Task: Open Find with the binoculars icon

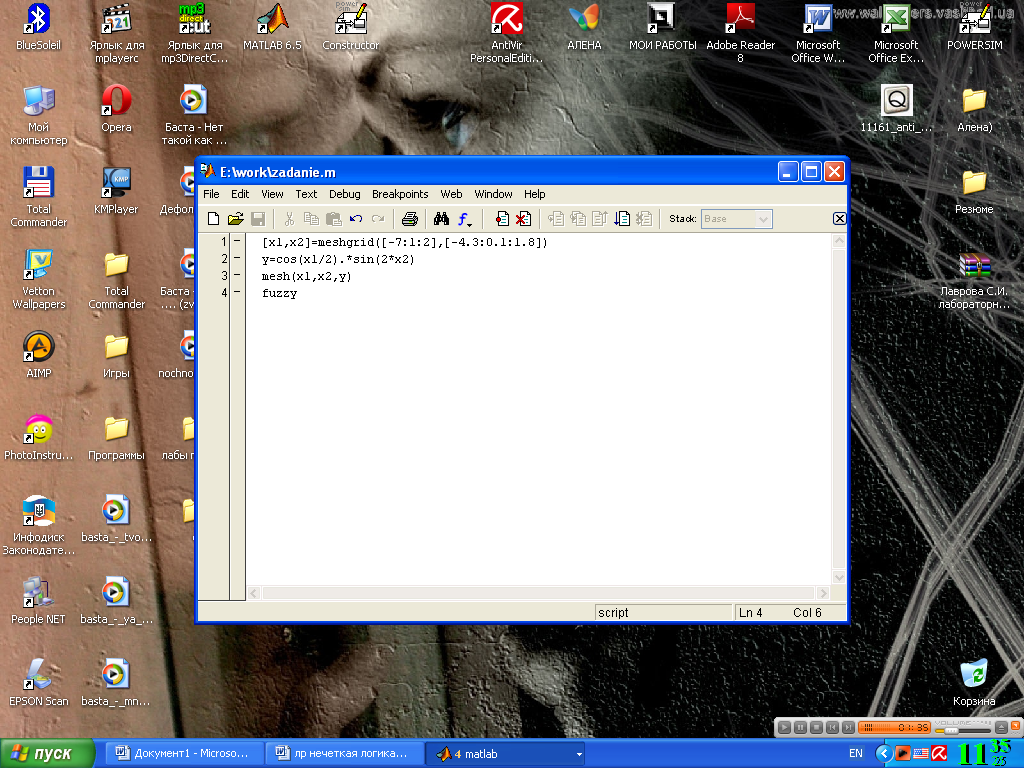Action: [x=441, y=219]
